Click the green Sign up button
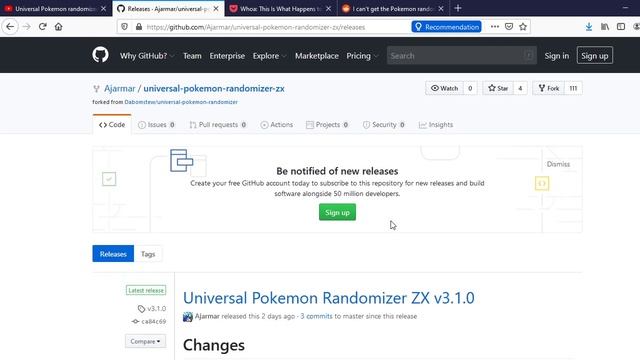The width and height of the screenshot is (640, 360). [x=337, y=212]
